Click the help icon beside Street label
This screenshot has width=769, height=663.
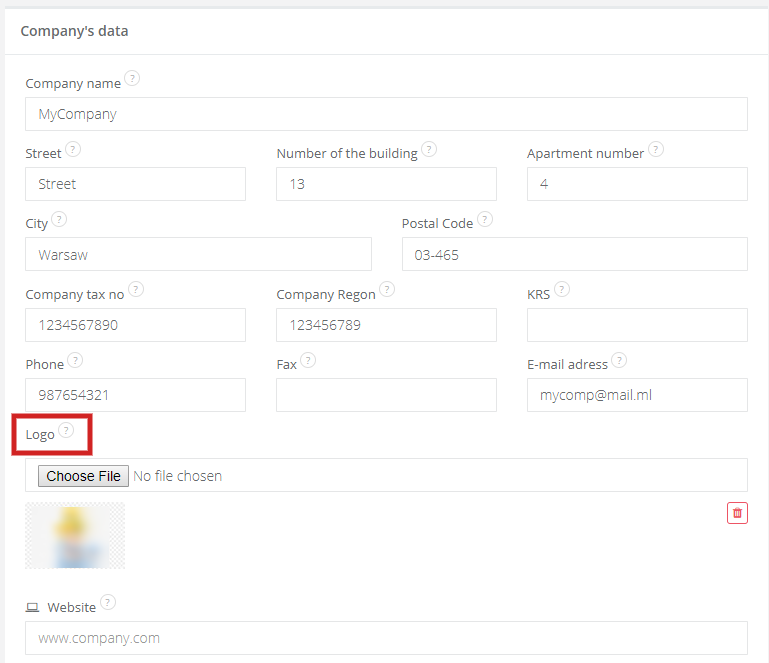[73, 149]
